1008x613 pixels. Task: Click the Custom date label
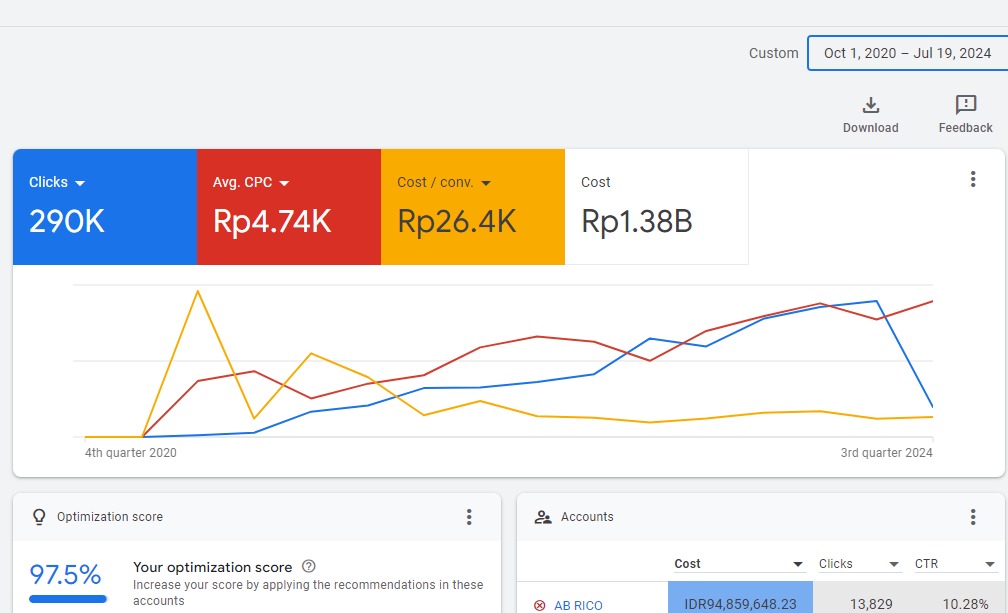[x=773, y=53]
